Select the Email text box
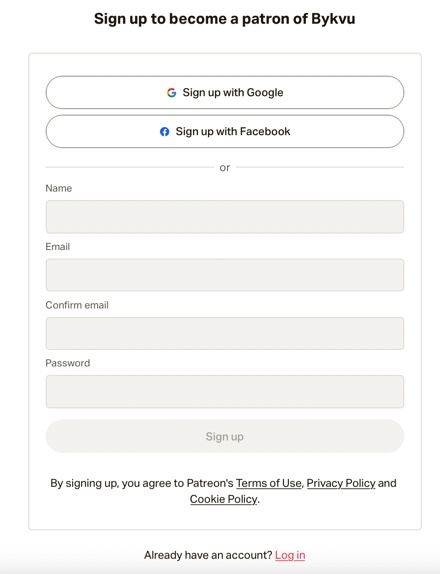The height and width of the screenshot is (574, 440). [x=225, y=275]
